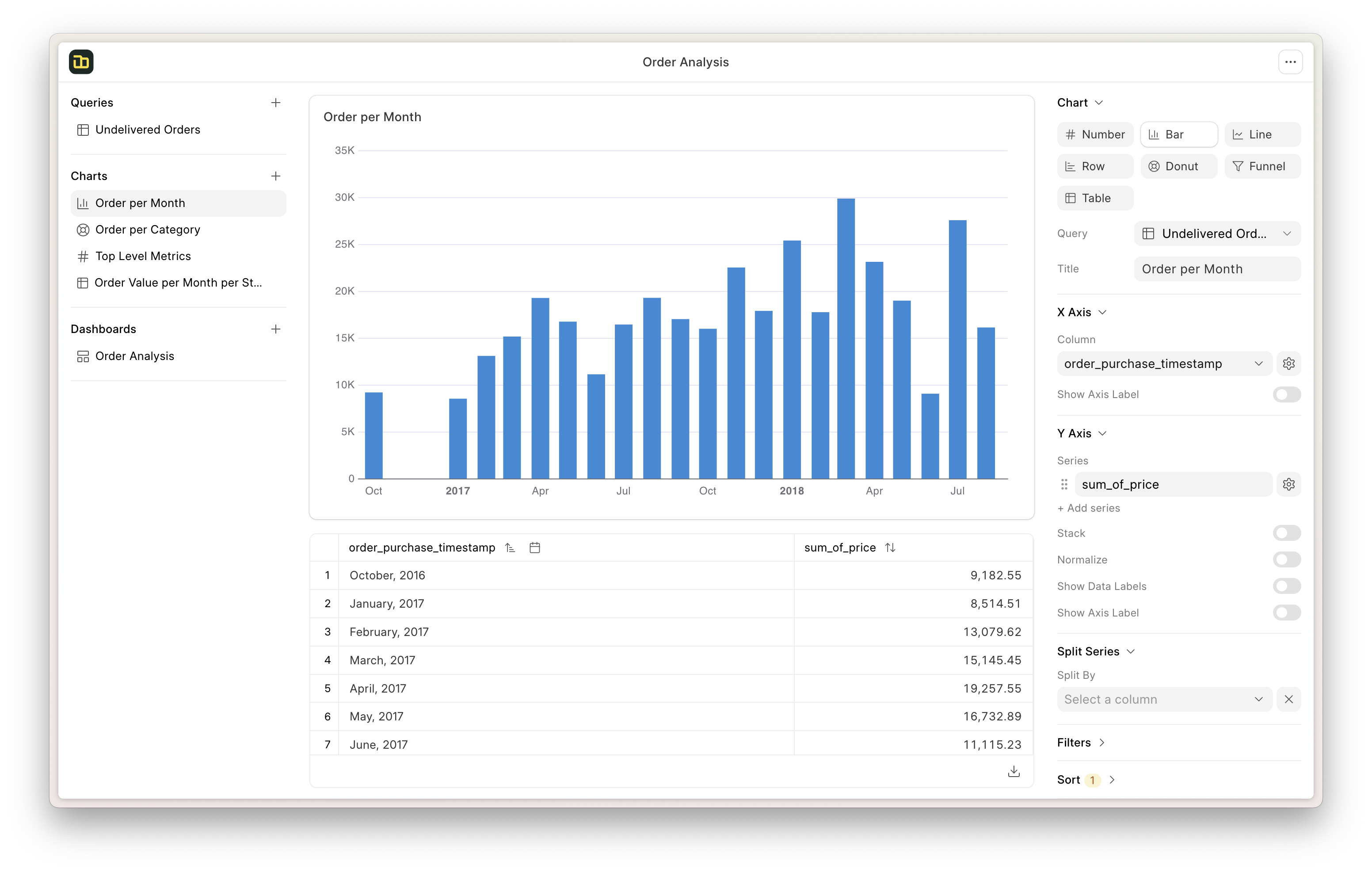Open X Axis column settings gear
Screen dimensions: 1372x873
point(1288,364)
